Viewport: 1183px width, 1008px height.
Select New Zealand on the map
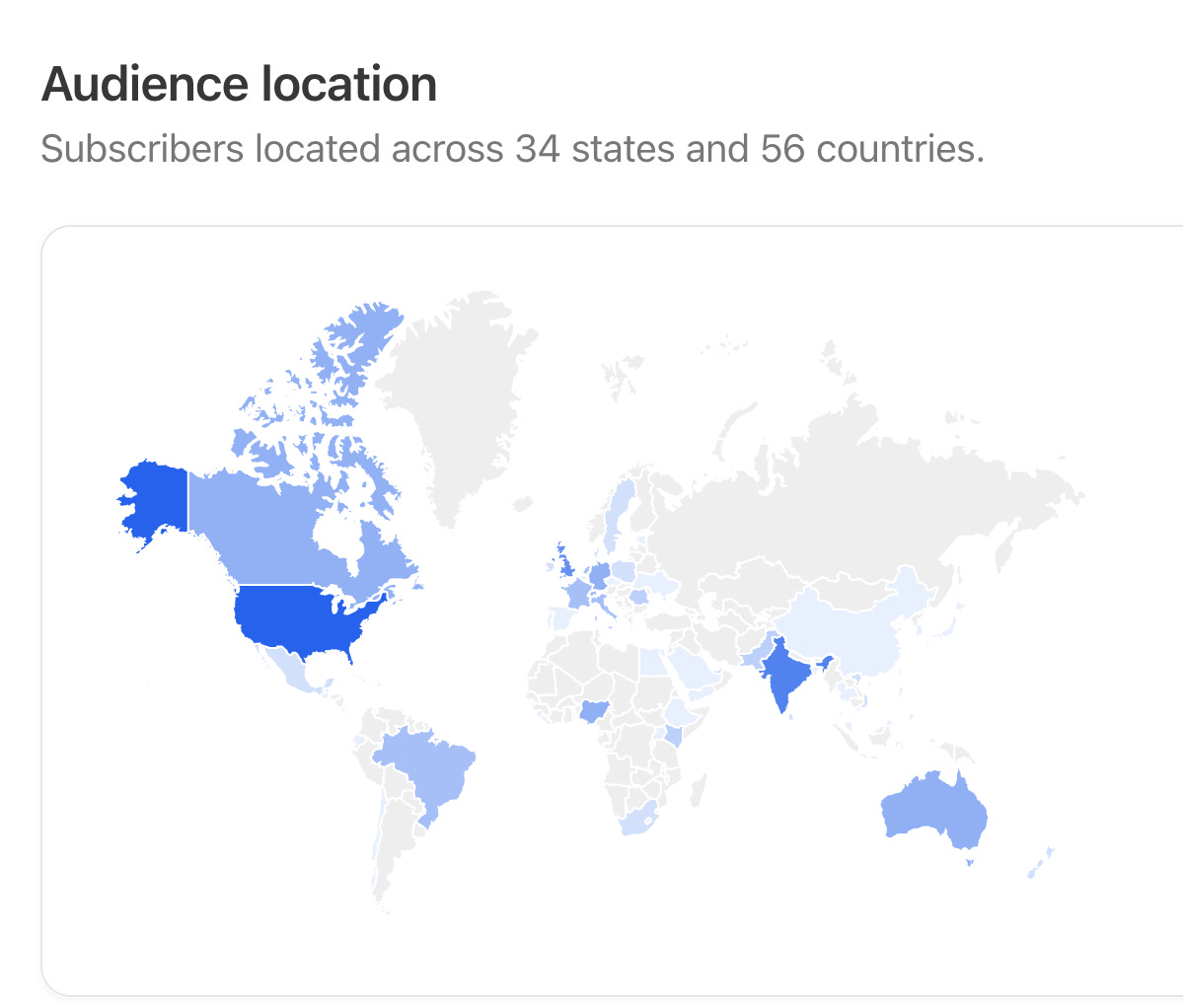coord(1041,862)
